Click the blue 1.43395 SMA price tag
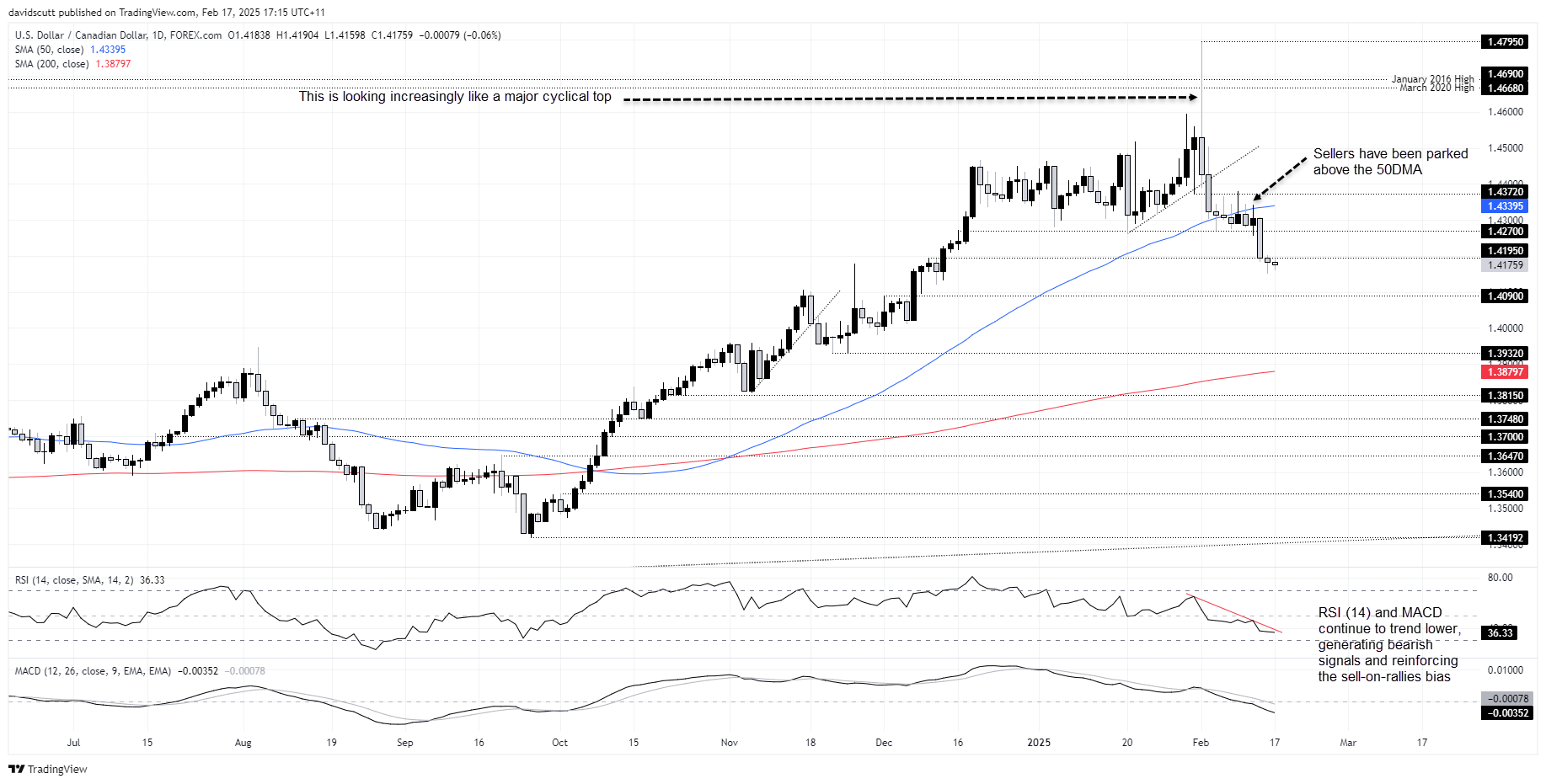Viewport: 1546px width, 784px height. click(1505, 206)
